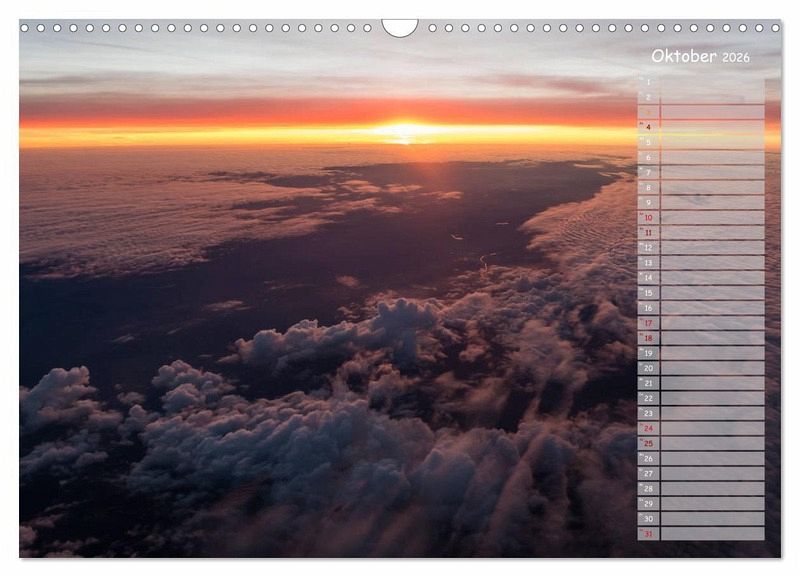The image size is (800, 577).
Task: Click red day number 25
Action: 648,443
